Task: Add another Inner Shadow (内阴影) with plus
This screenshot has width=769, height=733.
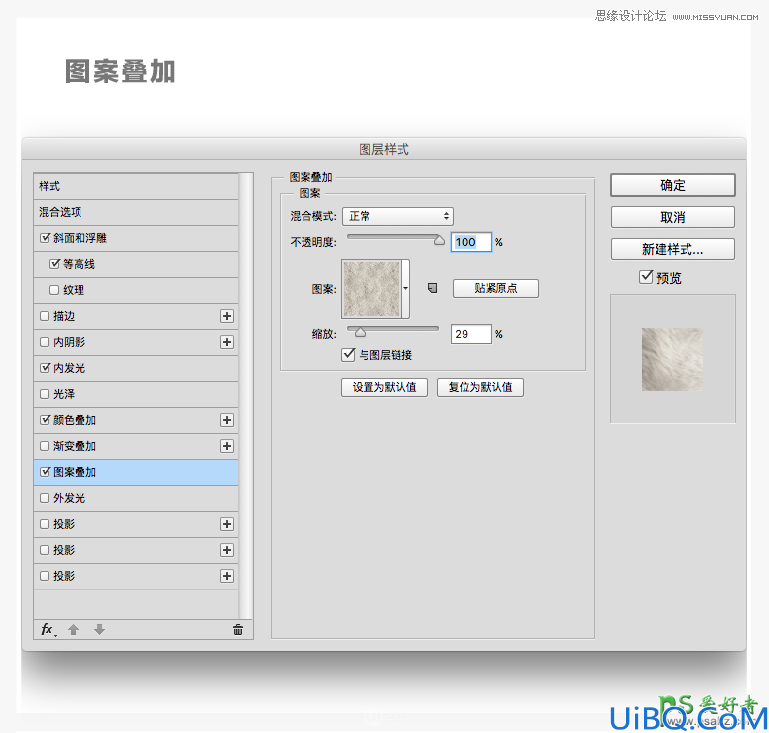Action: tap(227, 342)
